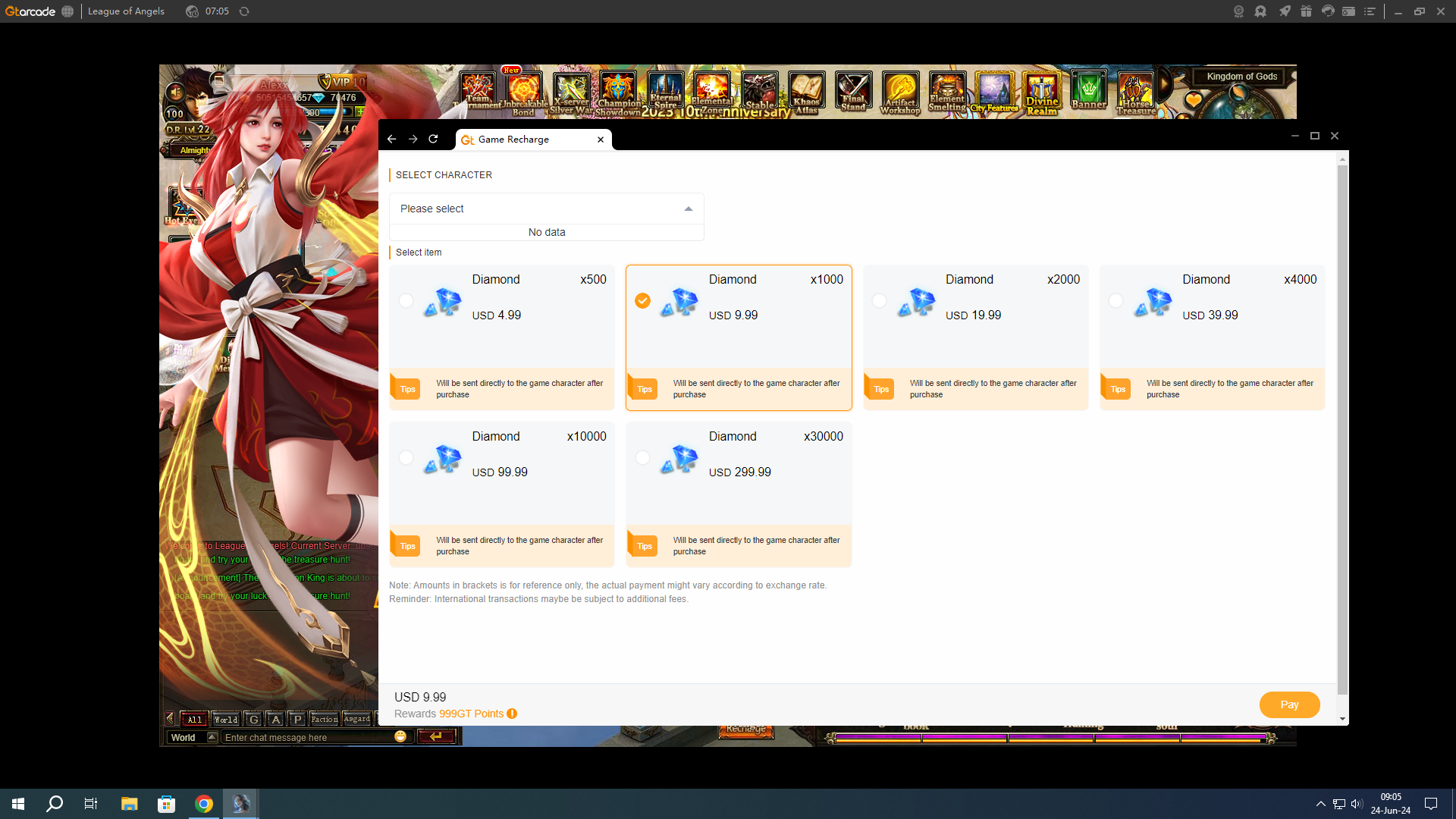Open the Elemental Zone icon

click(x=712, y=93)
